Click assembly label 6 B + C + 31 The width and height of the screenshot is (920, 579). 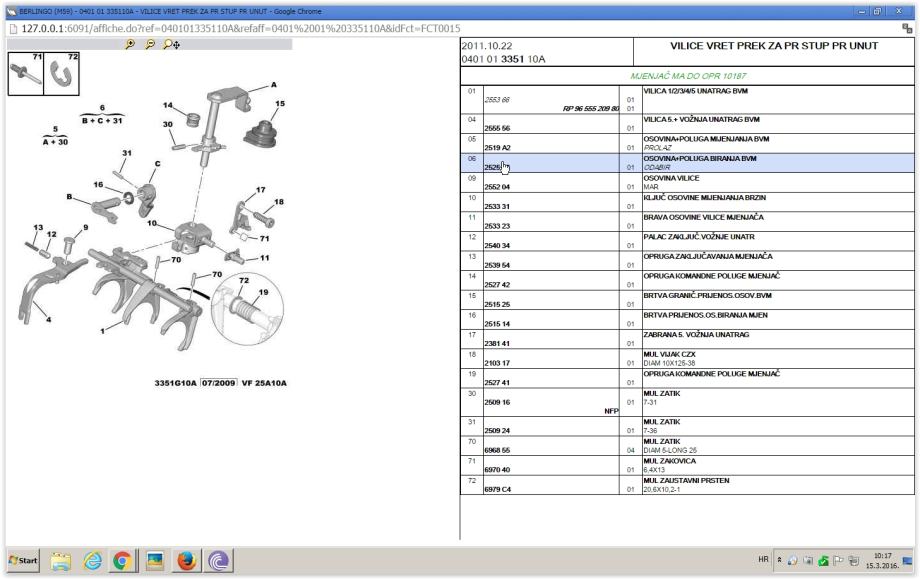click(102, 115)
